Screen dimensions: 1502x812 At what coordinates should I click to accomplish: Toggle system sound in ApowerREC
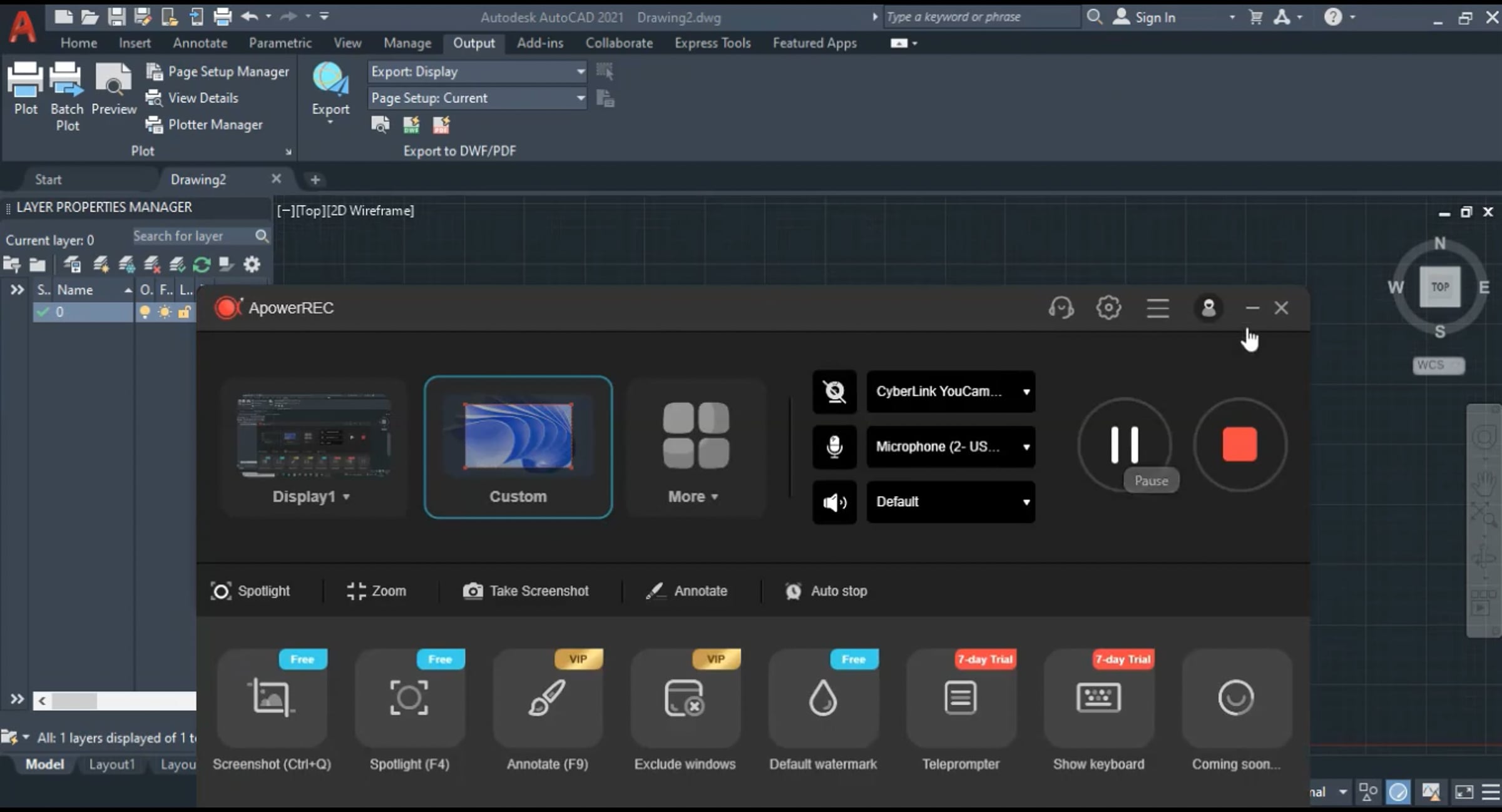click(834, 502)
